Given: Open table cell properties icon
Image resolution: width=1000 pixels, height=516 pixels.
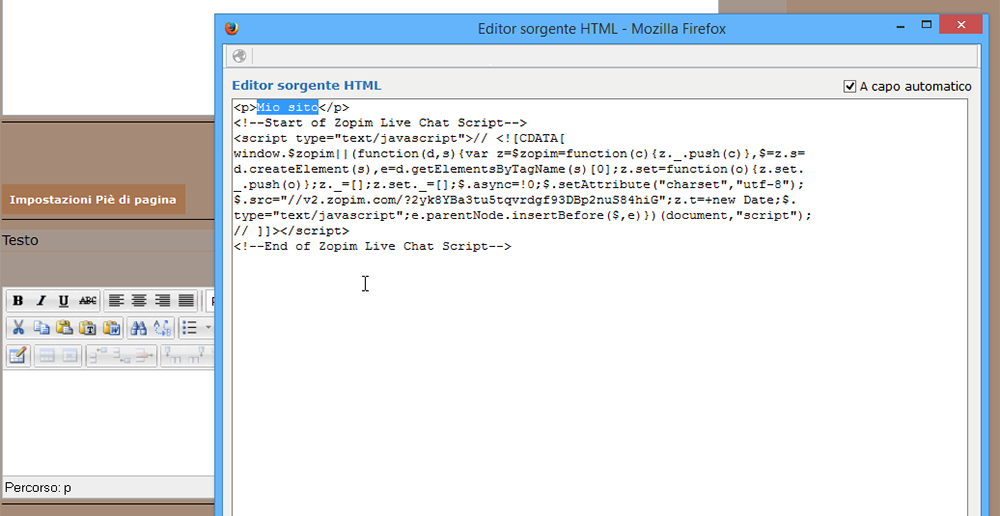Looking at the screenshot, I should [70, 356].
